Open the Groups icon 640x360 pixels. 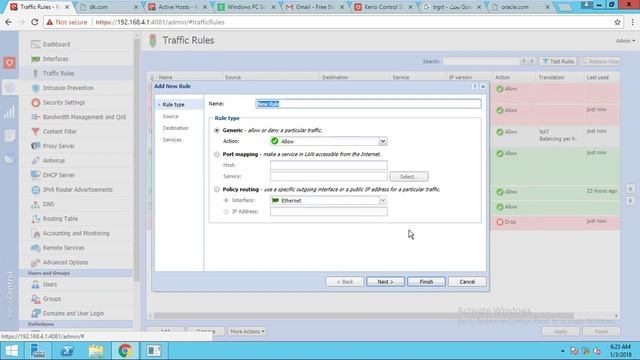point(36,299)
